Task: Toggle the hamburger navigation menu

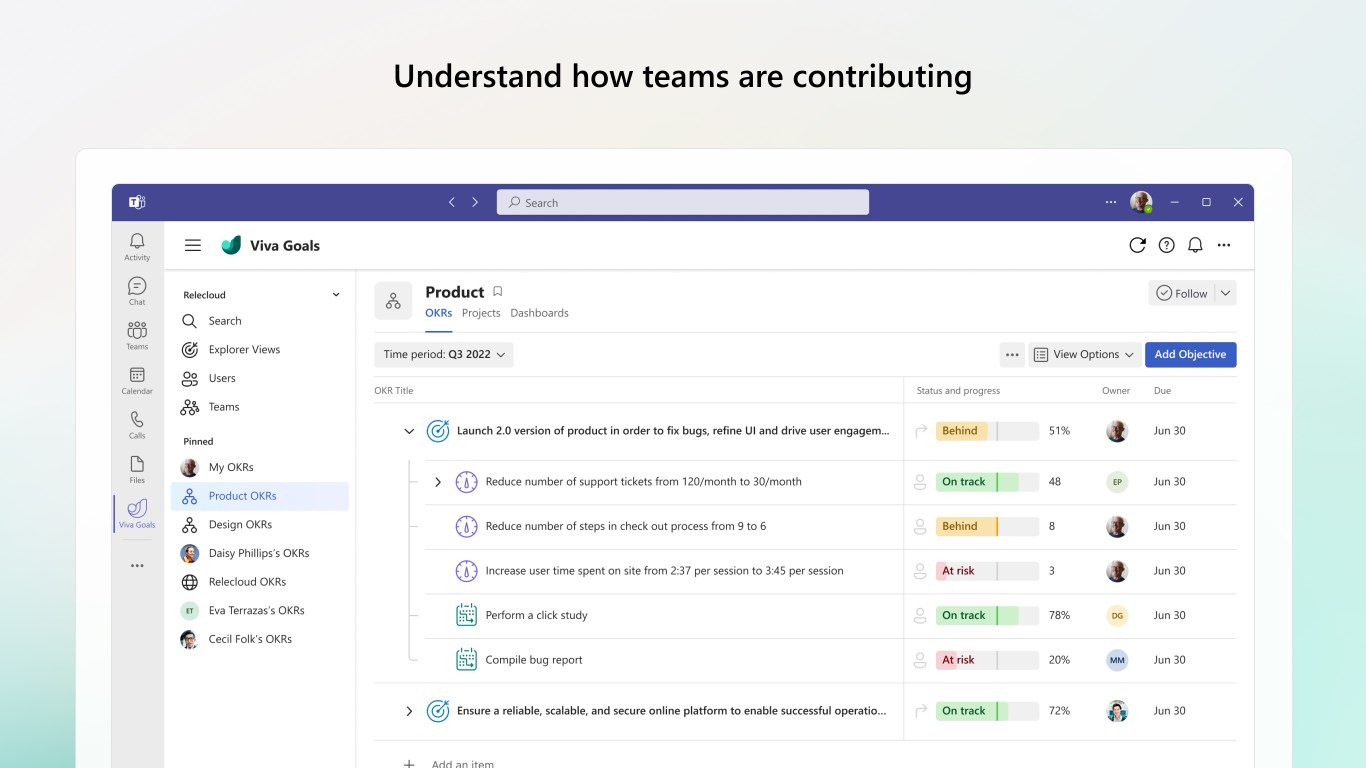Action: click(193, 245)
